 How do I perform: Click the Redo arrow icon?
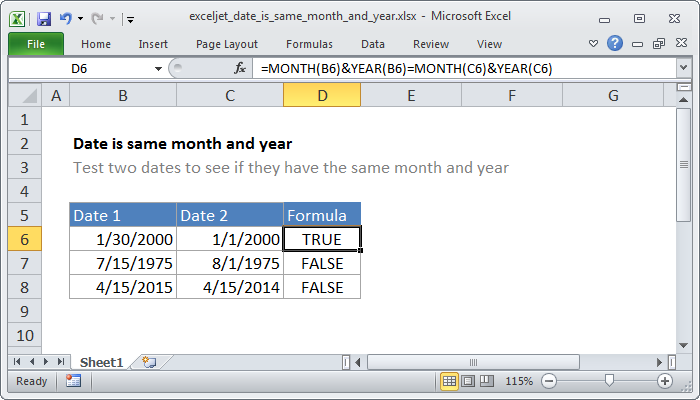coord(97,19)
